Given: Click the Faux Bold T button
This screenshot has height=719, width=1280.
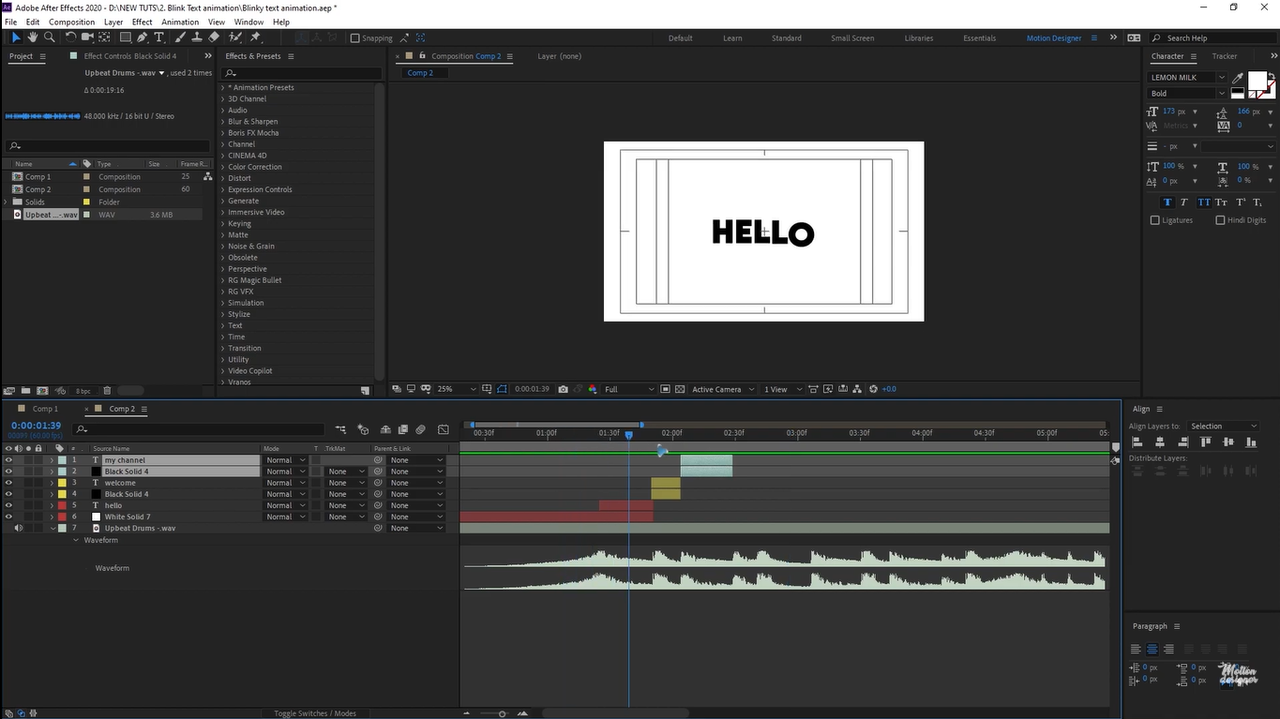Looking at the screenshot, I should (1167, 202).
